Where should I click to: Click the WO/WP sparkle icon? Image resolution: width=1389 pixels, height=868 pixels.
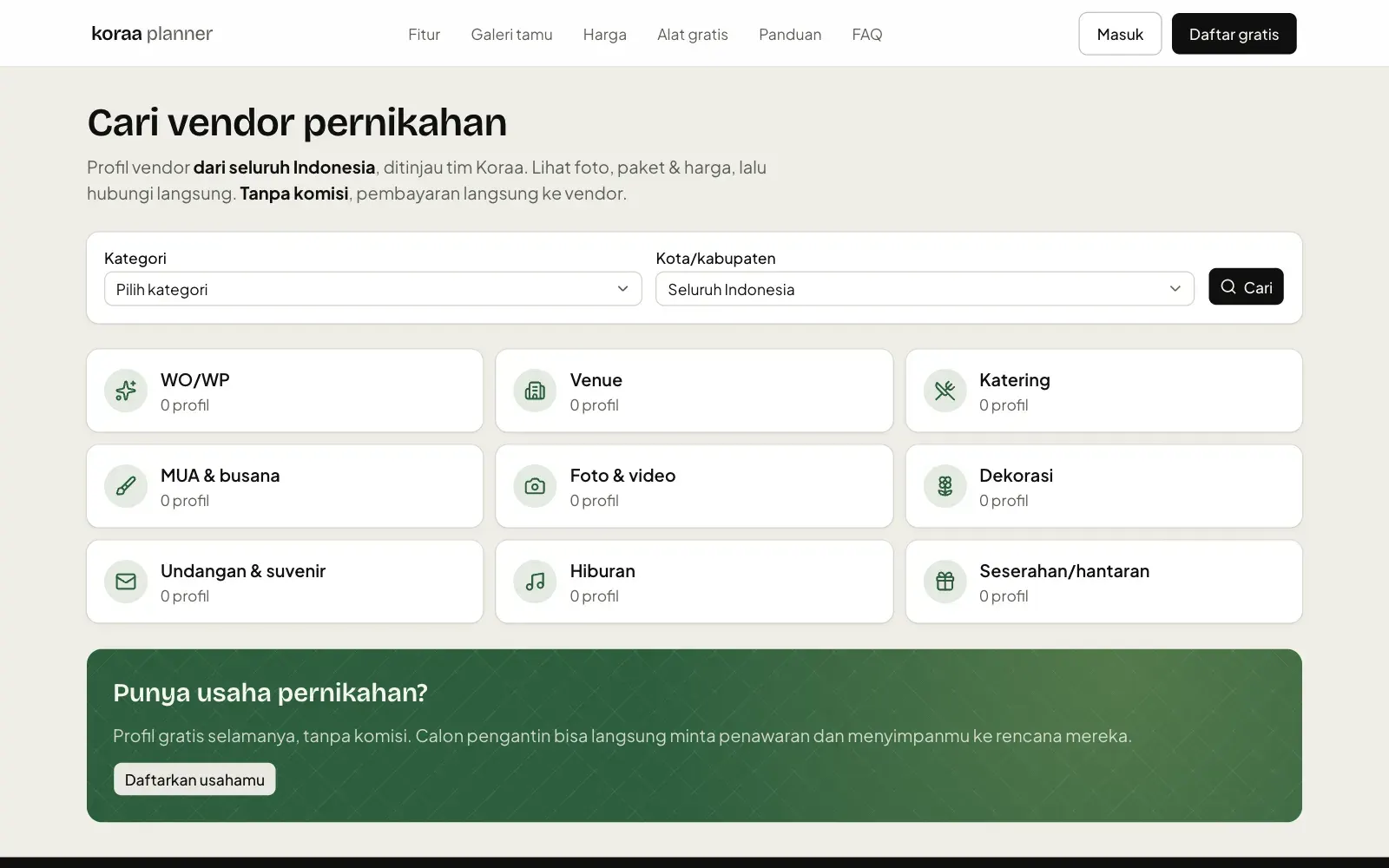[126, 391]
